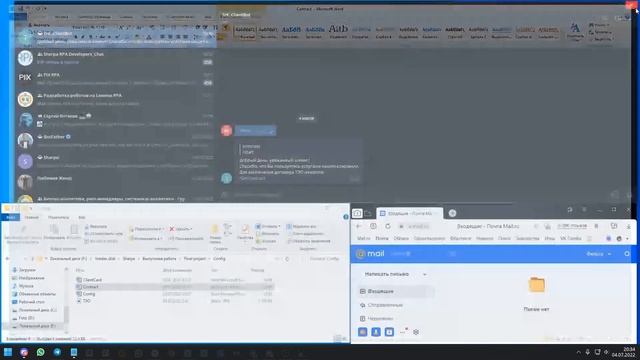Click the browser downloads icon

tap(629, 226)
